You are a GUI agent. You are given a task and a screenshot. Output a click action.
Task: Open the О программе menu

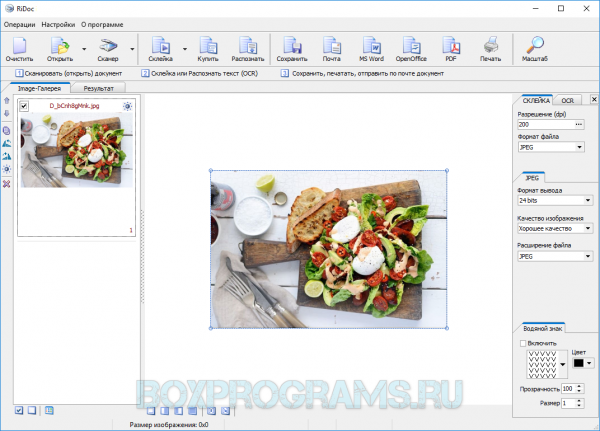pyautogui.click(x=102, y=24)
